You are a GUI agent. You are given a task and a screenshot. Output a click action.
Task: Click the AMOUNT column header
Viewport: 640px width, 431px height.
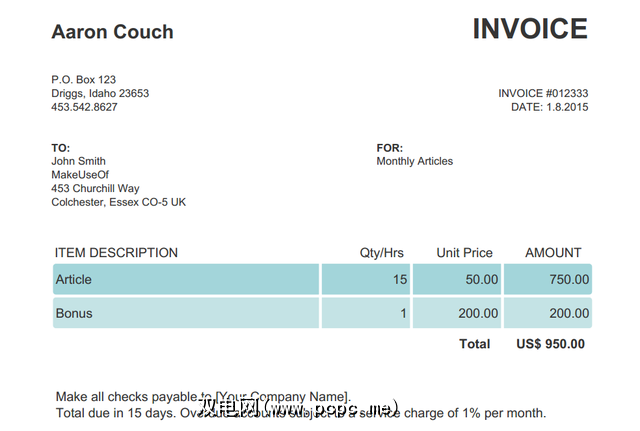tap(553, 253)
